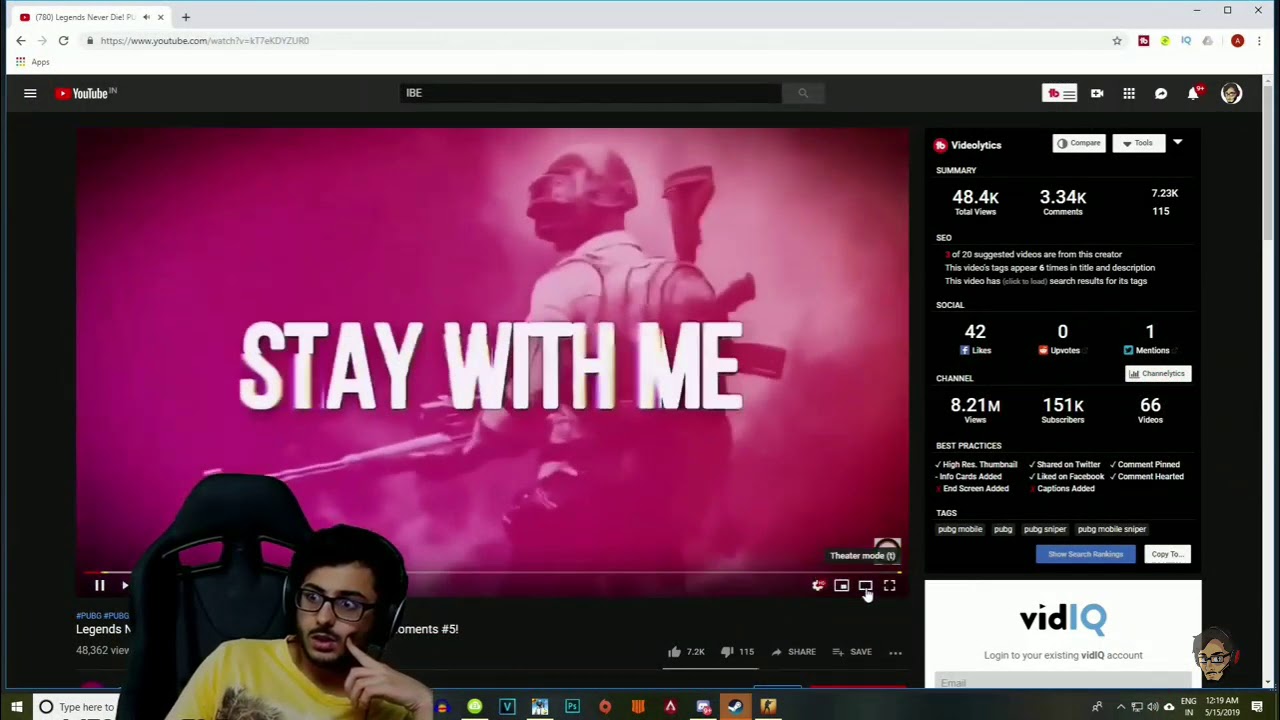
Task: Open the YouTube account avatar menu
Action: [x=1231, y=93]
